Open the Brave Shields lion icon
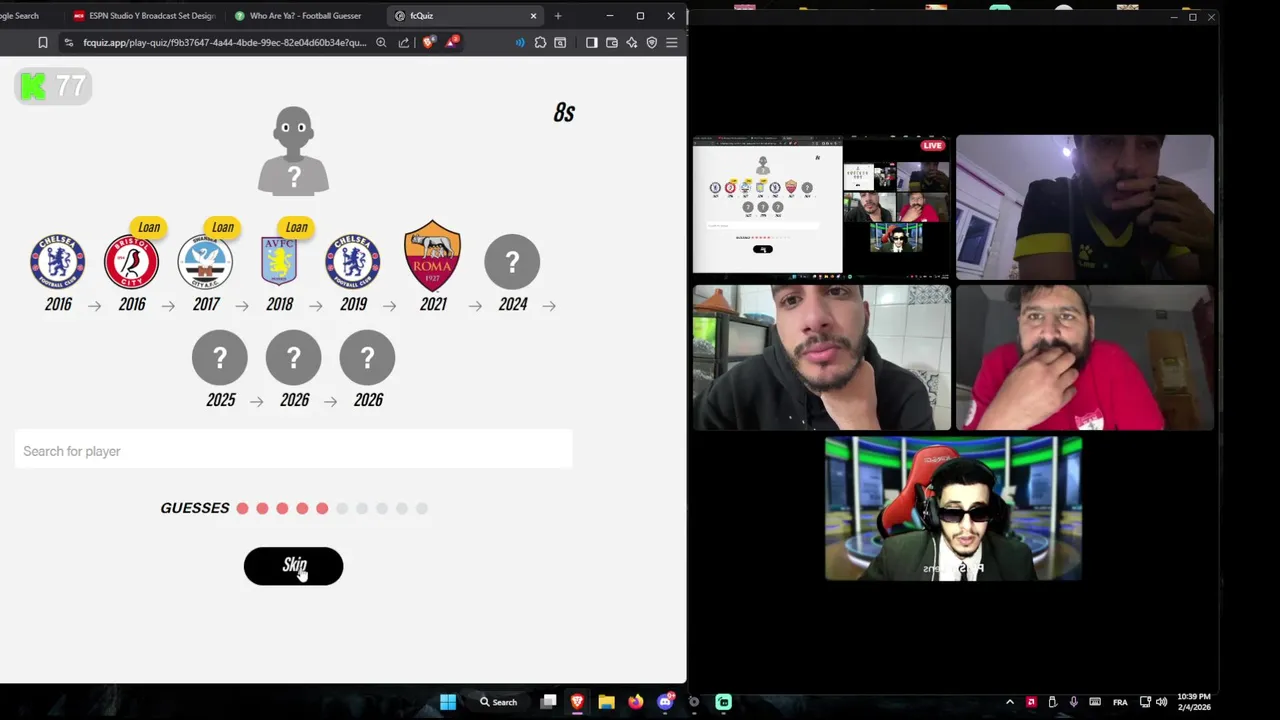Image resolution: width=1280 pixels, height=720 pixels. click(x=429, y=43)
